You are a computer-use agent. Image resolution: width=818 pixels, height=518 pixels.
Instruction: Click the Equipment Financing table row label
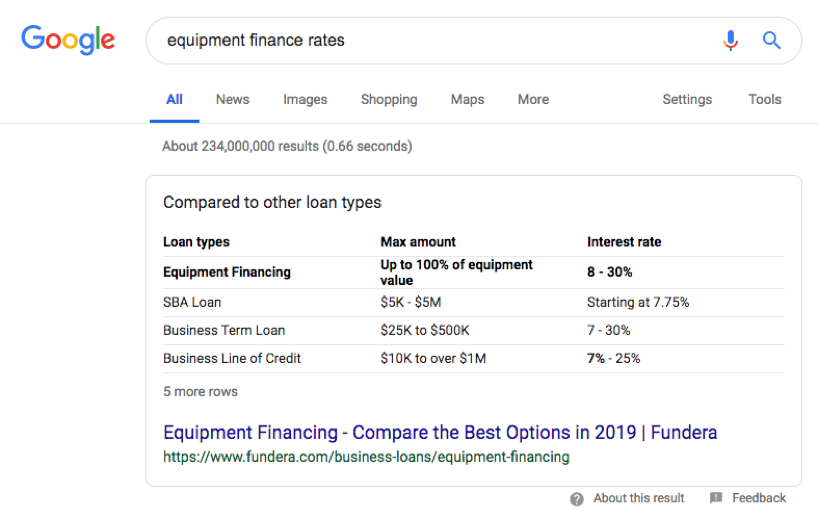click(x=227, y=272)
